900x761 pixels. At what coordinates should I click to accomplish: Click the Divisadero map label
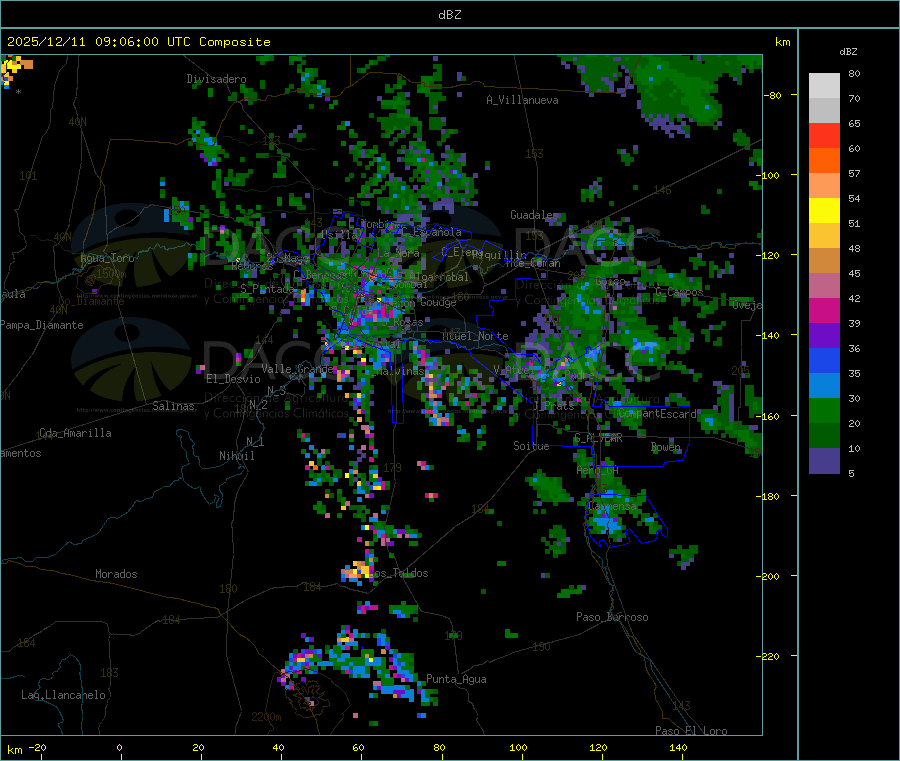click(216, 79)
